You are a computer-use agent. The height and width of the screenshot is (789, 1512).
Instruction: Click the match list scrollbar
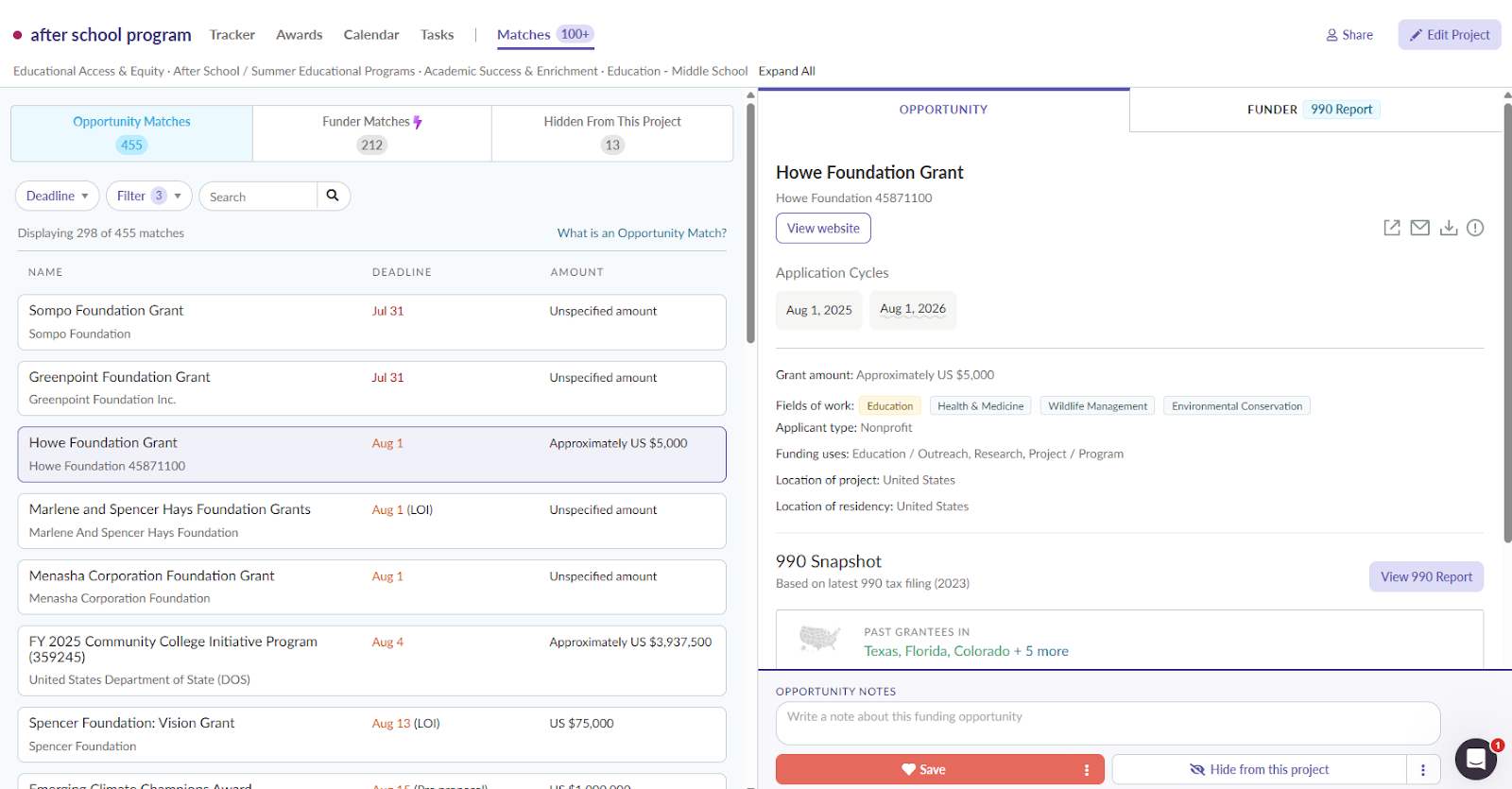(x=750, y=223)
